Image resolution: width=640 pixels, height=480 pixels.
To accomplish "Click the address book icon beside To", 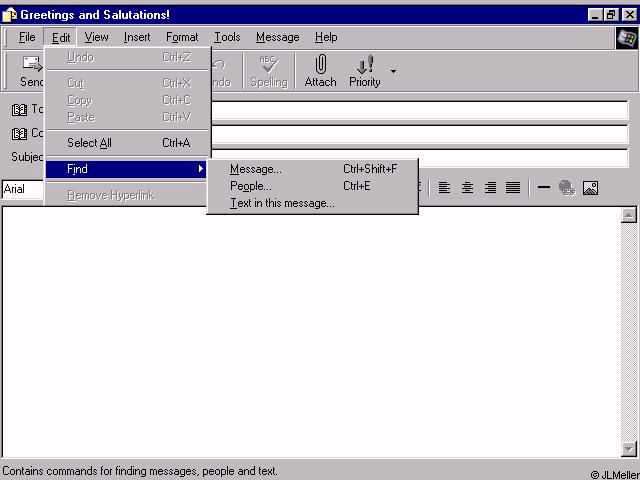I will pyautogui.click(x=19, y=110).
